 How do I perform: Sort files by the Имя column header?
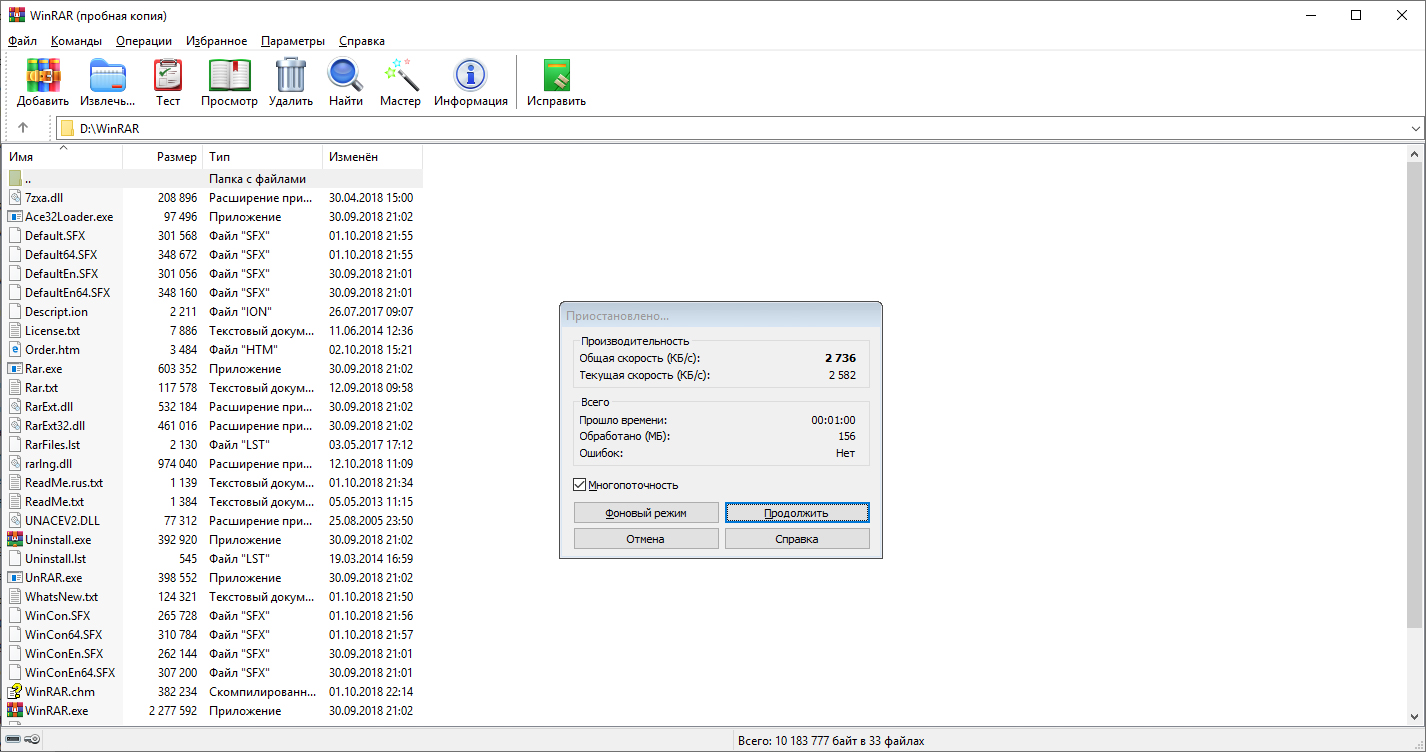click(x=63, y=157)
